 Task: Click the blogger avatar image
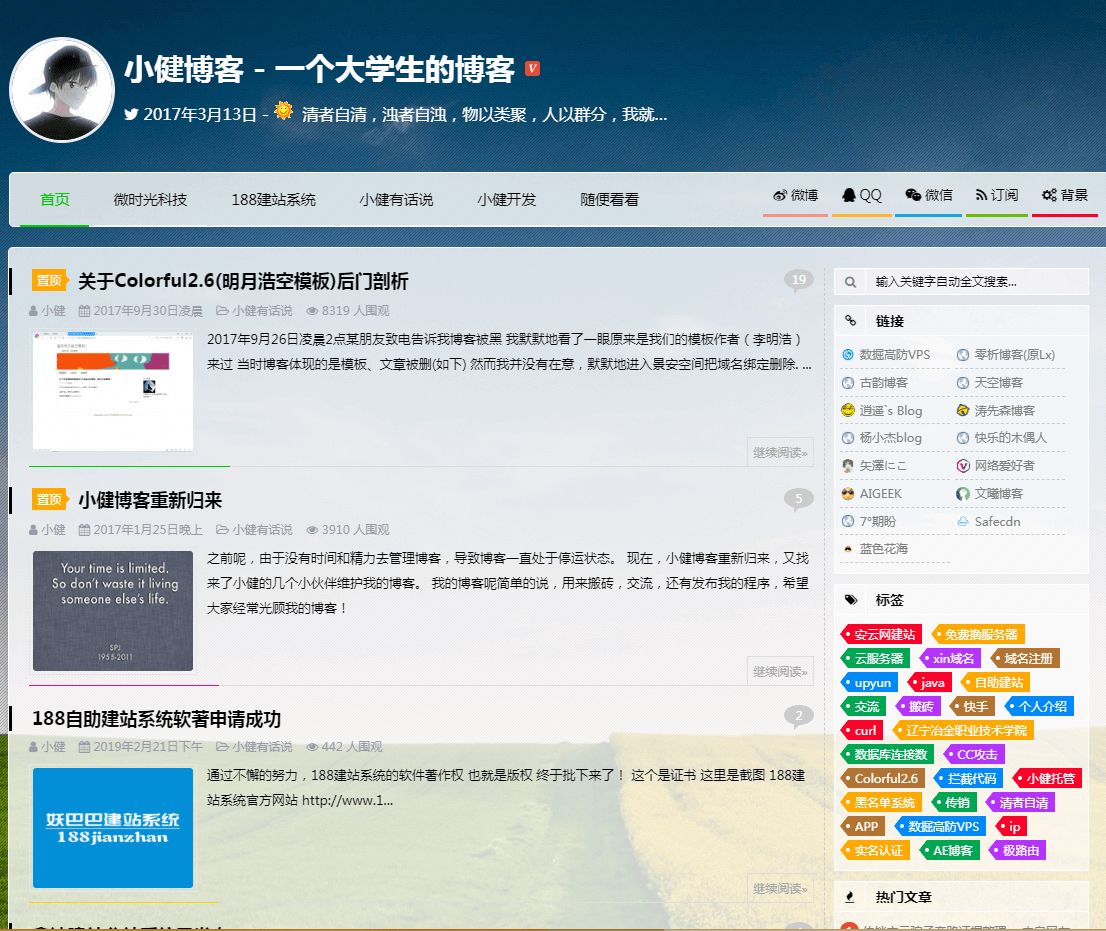point(62,91)
